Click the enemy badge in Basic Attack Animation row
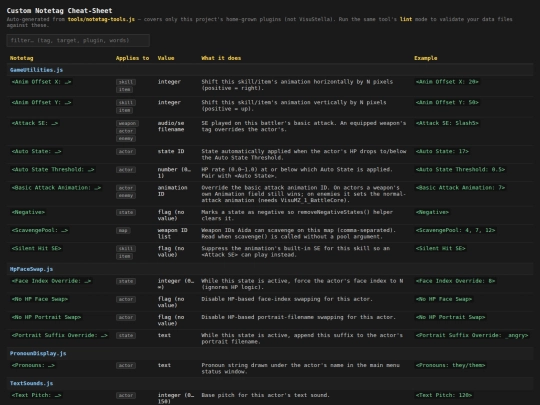The height and width of the screenshot is (405, 540). click(x=126, y=195)
